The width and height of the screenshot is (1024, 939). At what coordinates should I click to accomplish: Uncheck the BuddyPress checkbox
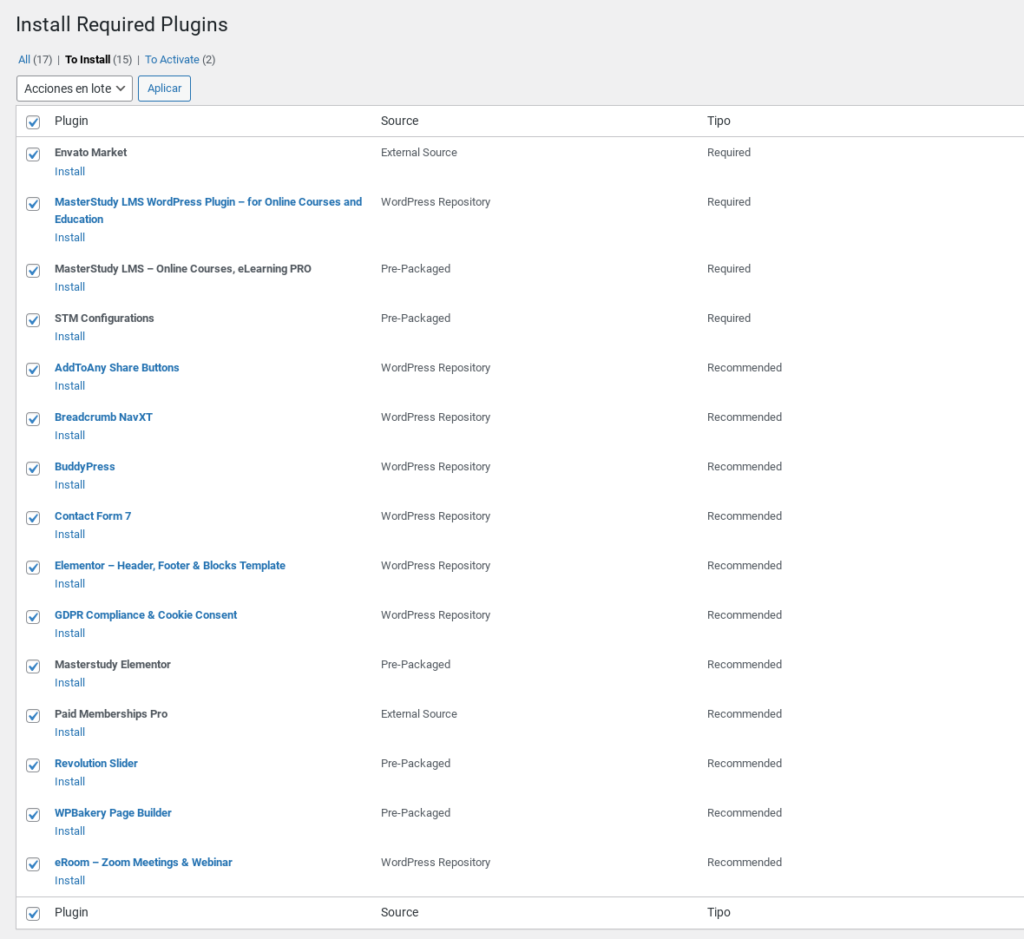[x=33, y=468]
